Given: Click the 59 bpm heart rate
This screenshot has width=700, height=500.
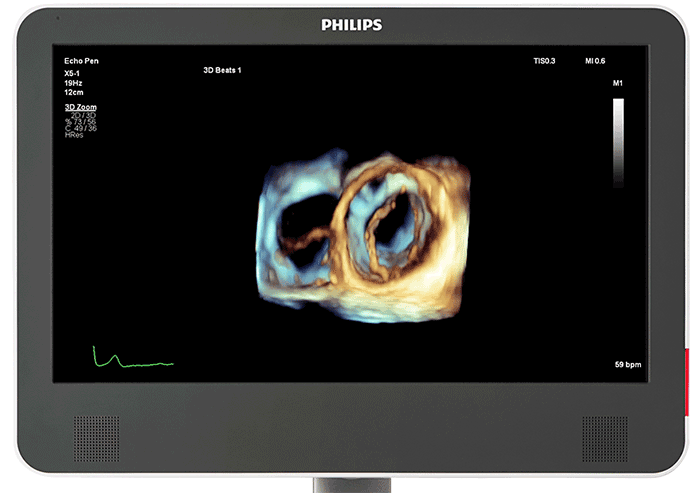Looking at the screenshot, I should coord(627,364).
